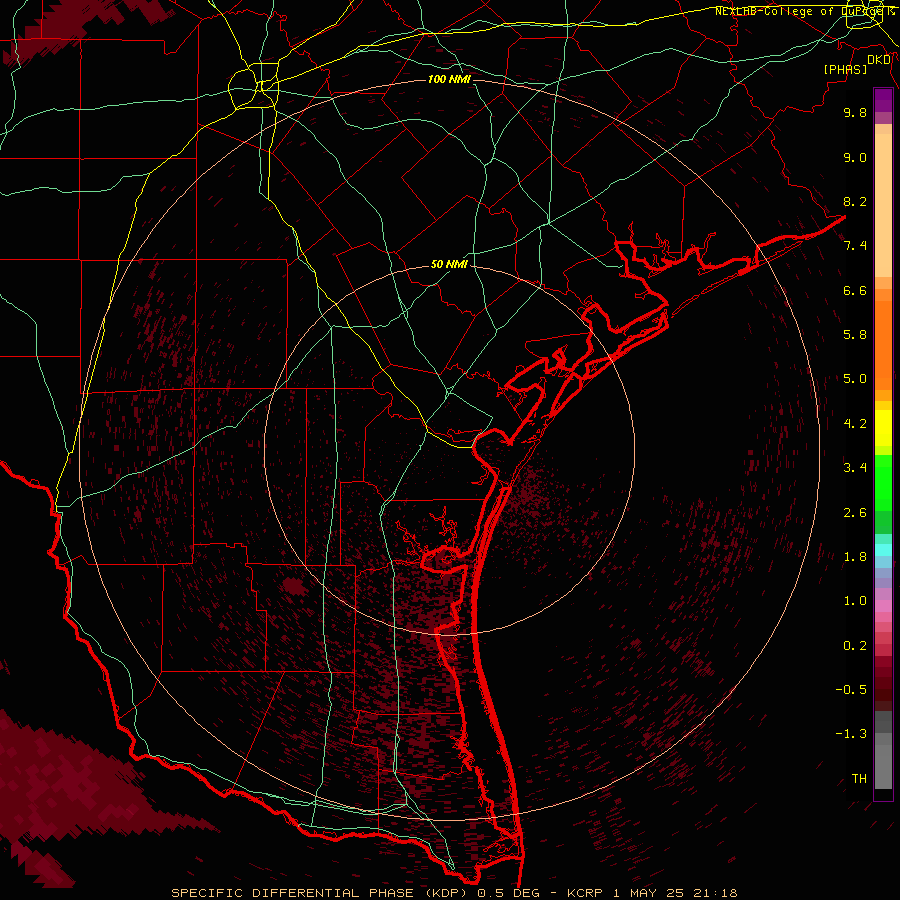Click the 50 NMI range ring label
Screen dimensions: 900x900
click(x=449, y=264)
